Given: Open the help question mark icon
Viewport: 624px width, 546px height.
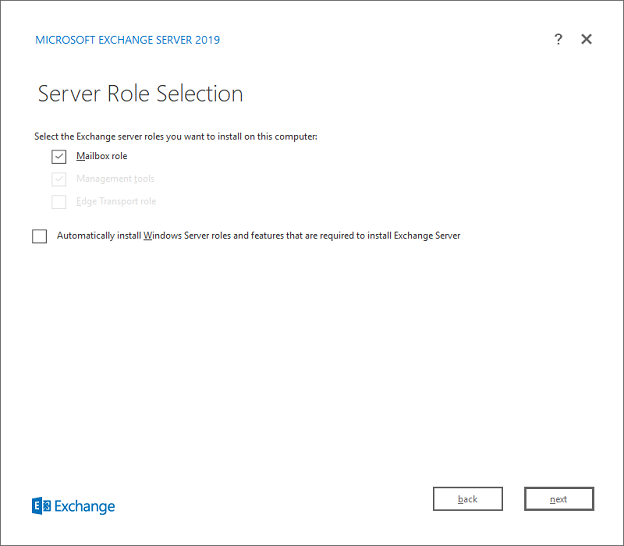Looking at the screenshot, I should [558, 39].
